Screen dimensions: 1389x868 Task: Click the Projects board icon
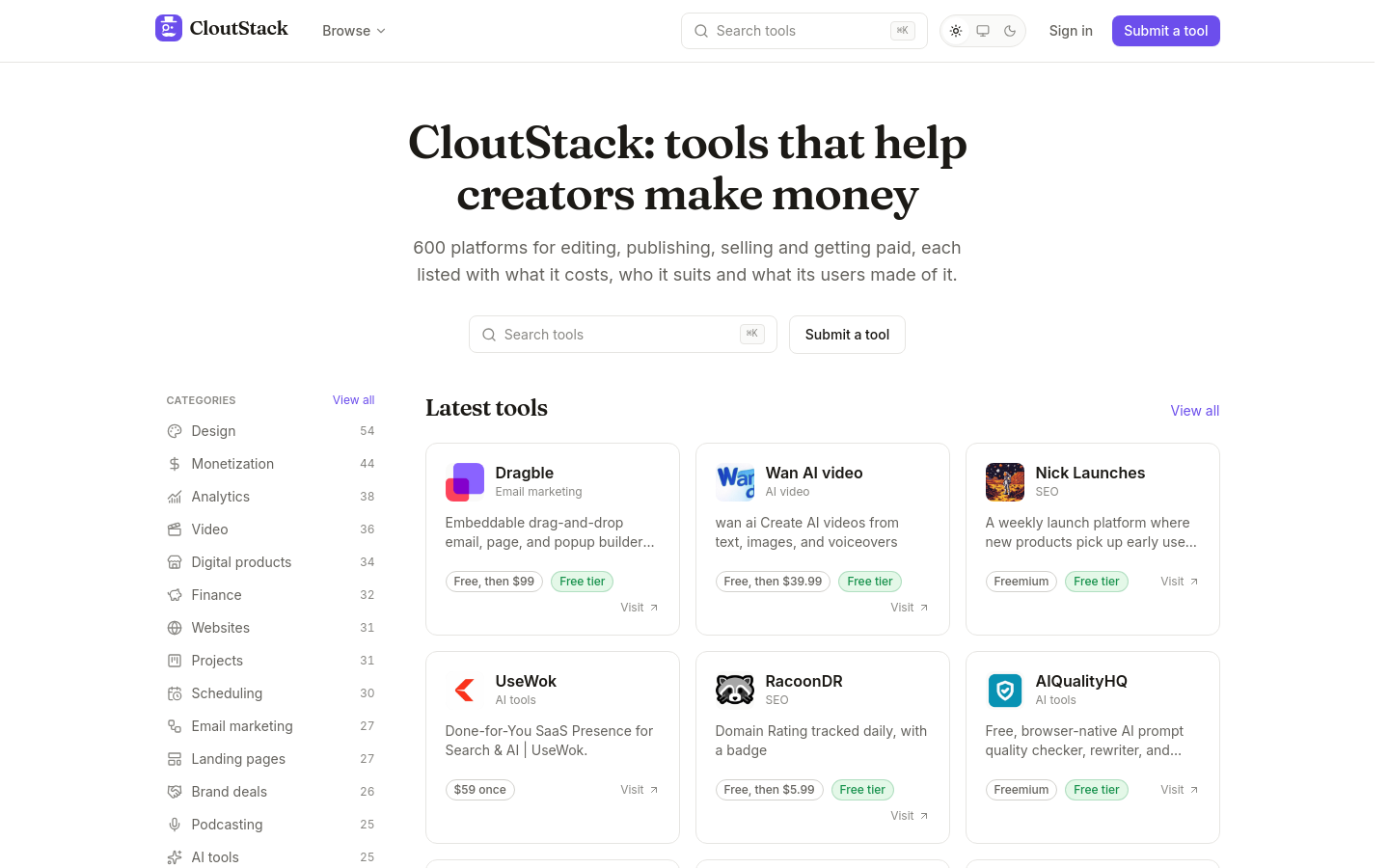tap(175, 661)
